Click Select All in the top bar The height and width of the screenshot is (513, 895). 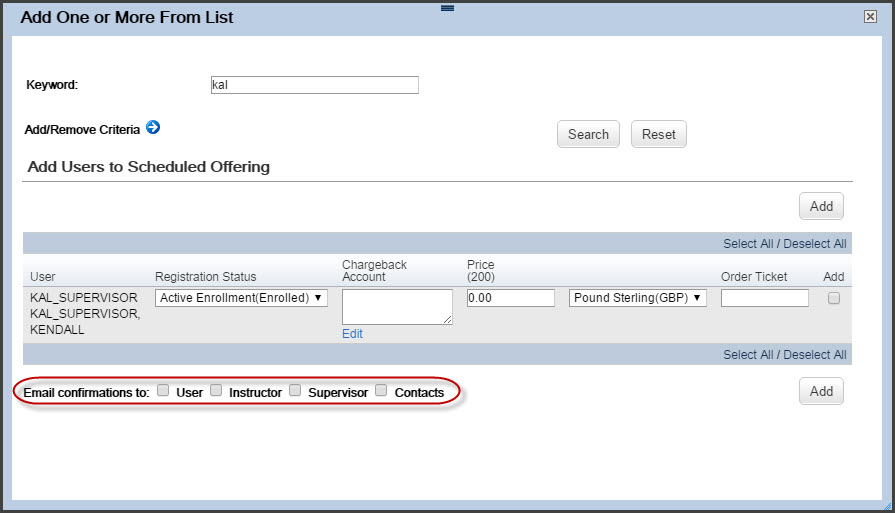point(748,244)
